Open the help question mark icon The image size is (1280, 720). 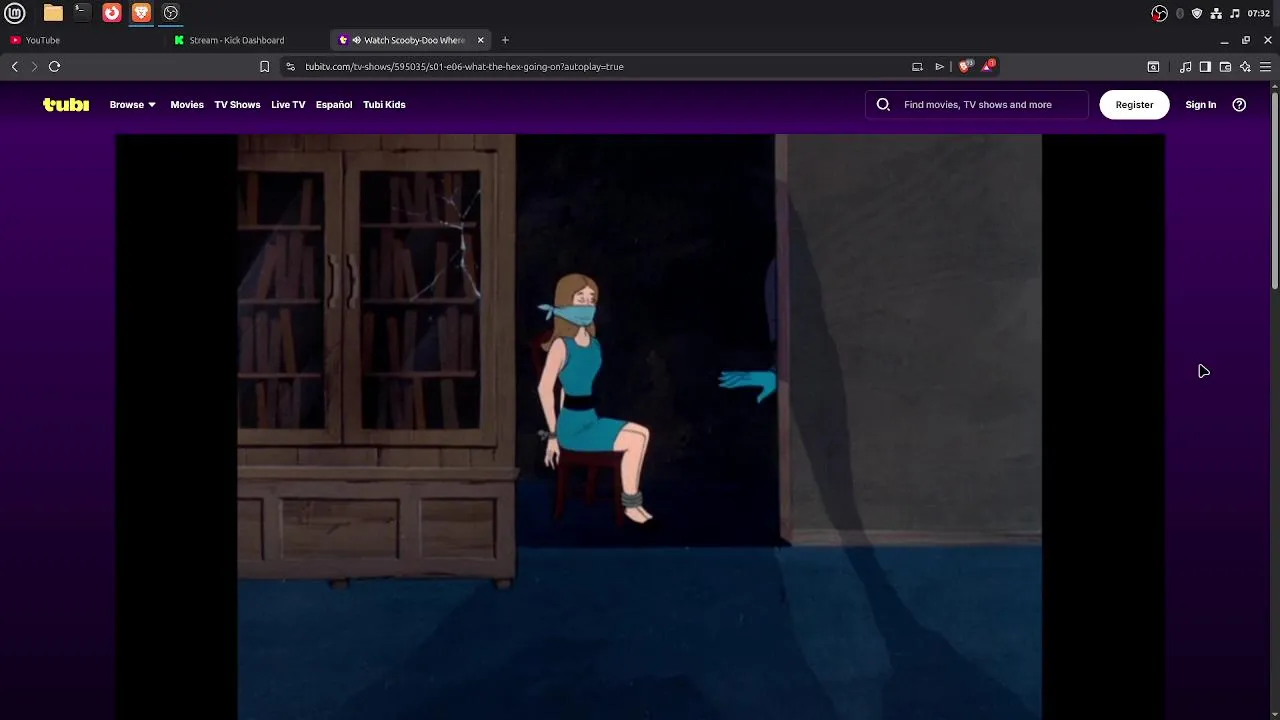tap(1239, 104)
